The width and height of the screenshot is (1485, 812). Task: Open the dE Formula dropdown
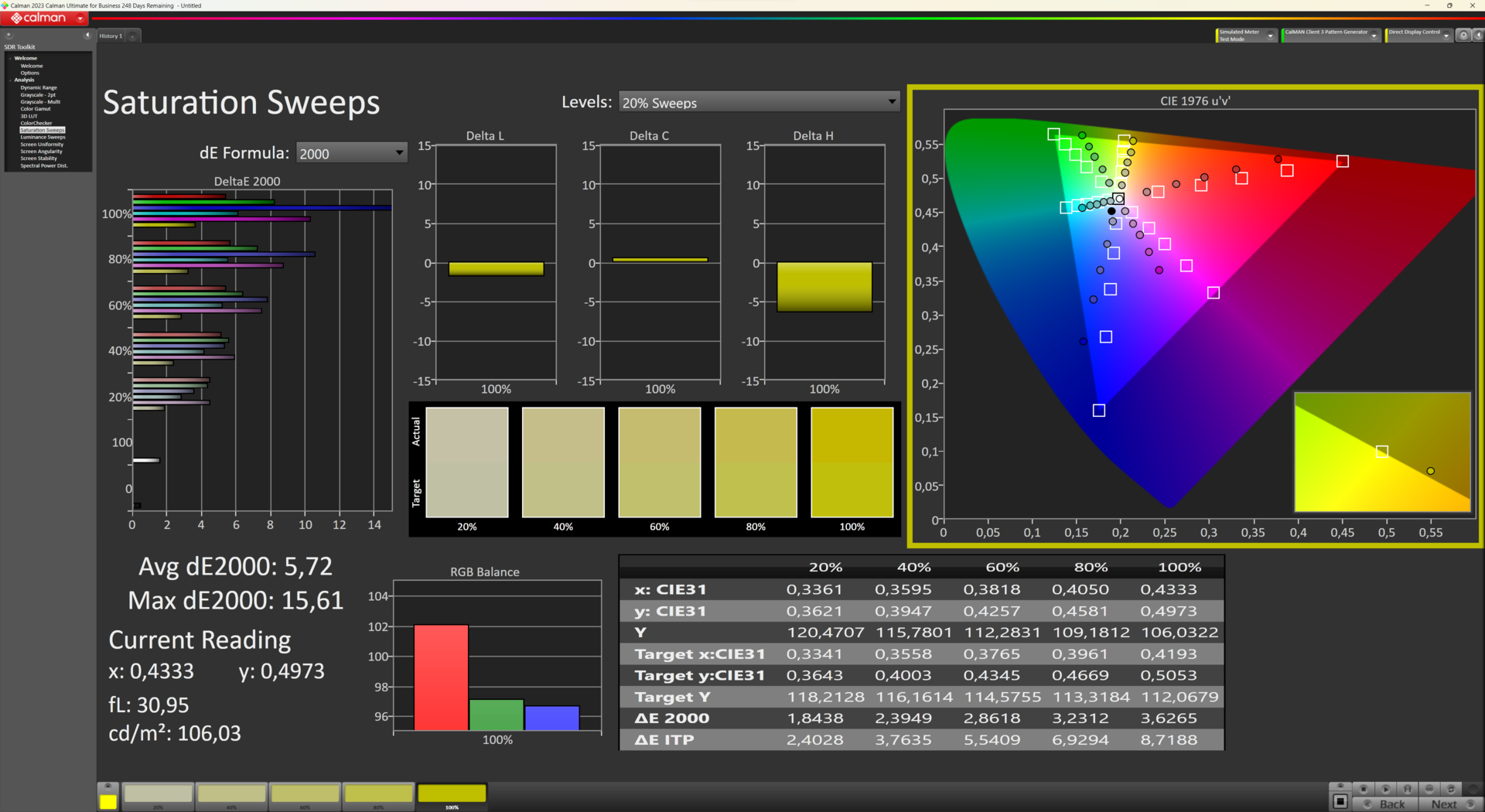(352, 153)
